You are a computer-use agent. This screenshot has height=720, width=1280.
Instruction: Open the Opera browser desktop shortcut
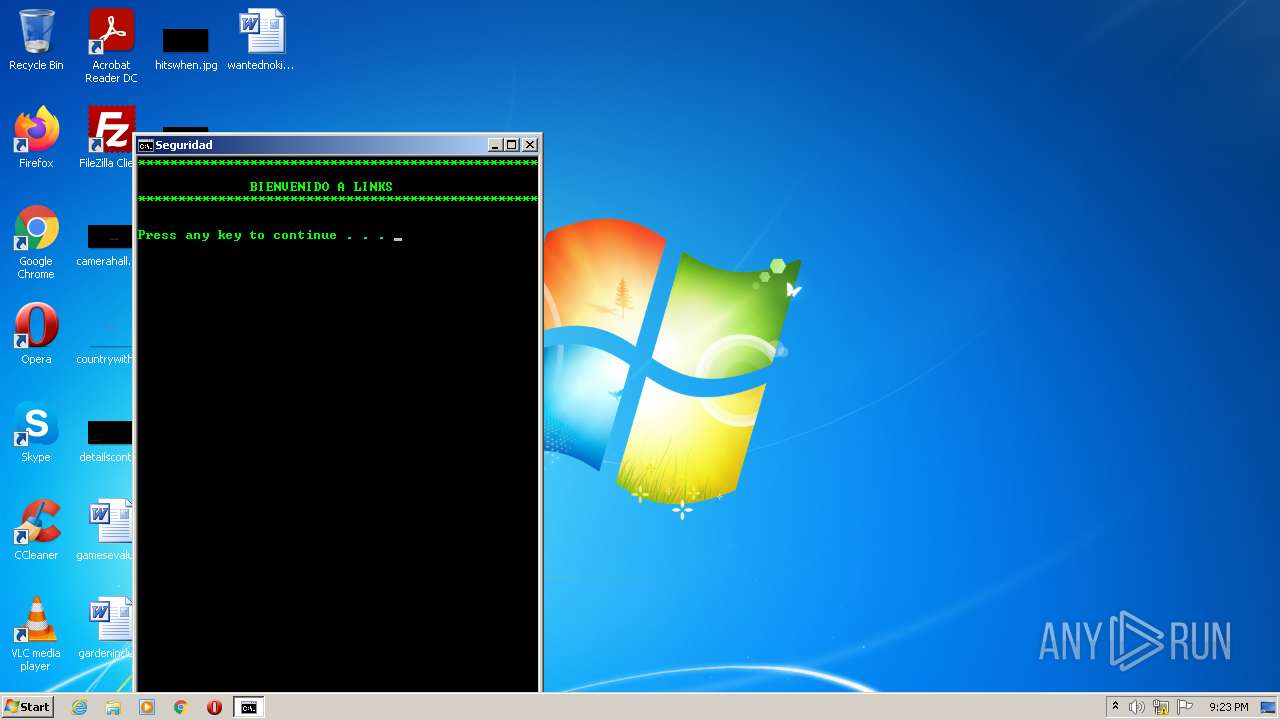(x=36, y=333)
